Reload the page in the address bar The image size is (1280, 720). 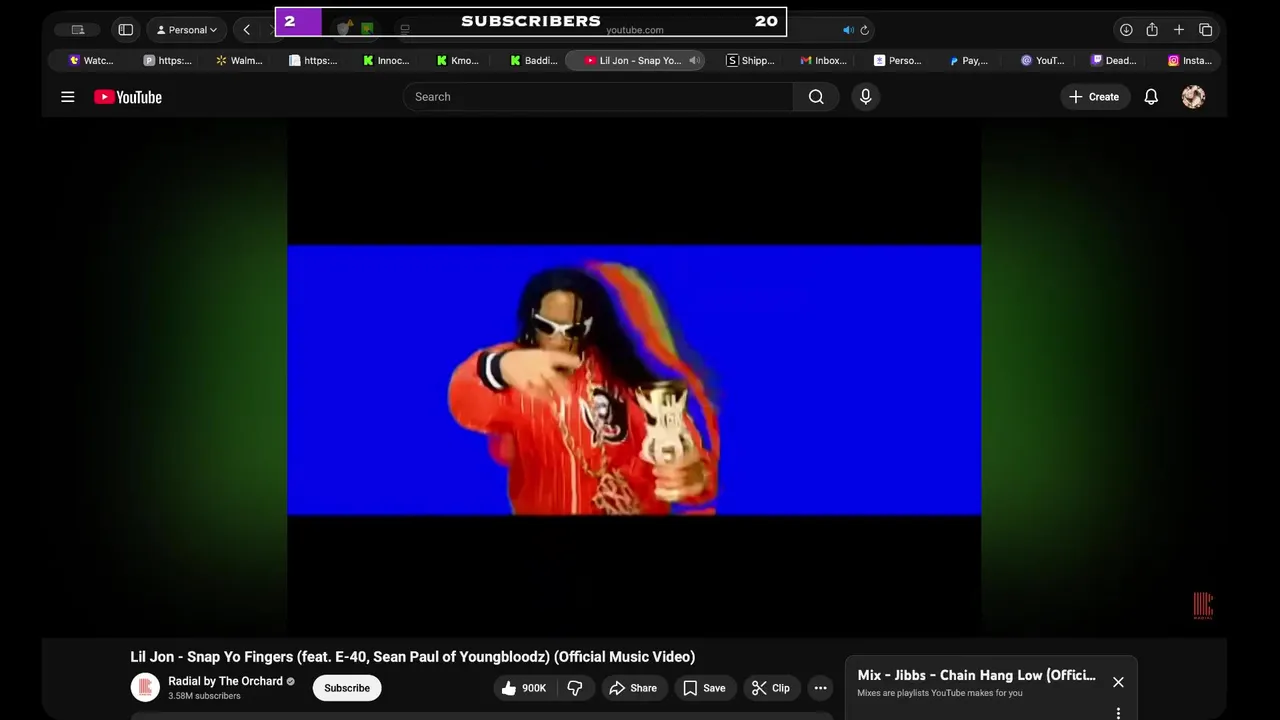(x=865, y=30)
